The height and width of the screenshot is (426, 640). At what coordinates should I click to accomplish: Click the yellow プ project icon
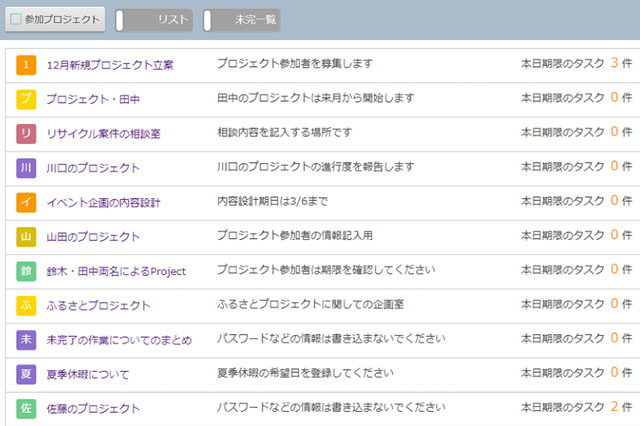coord(26,99)
